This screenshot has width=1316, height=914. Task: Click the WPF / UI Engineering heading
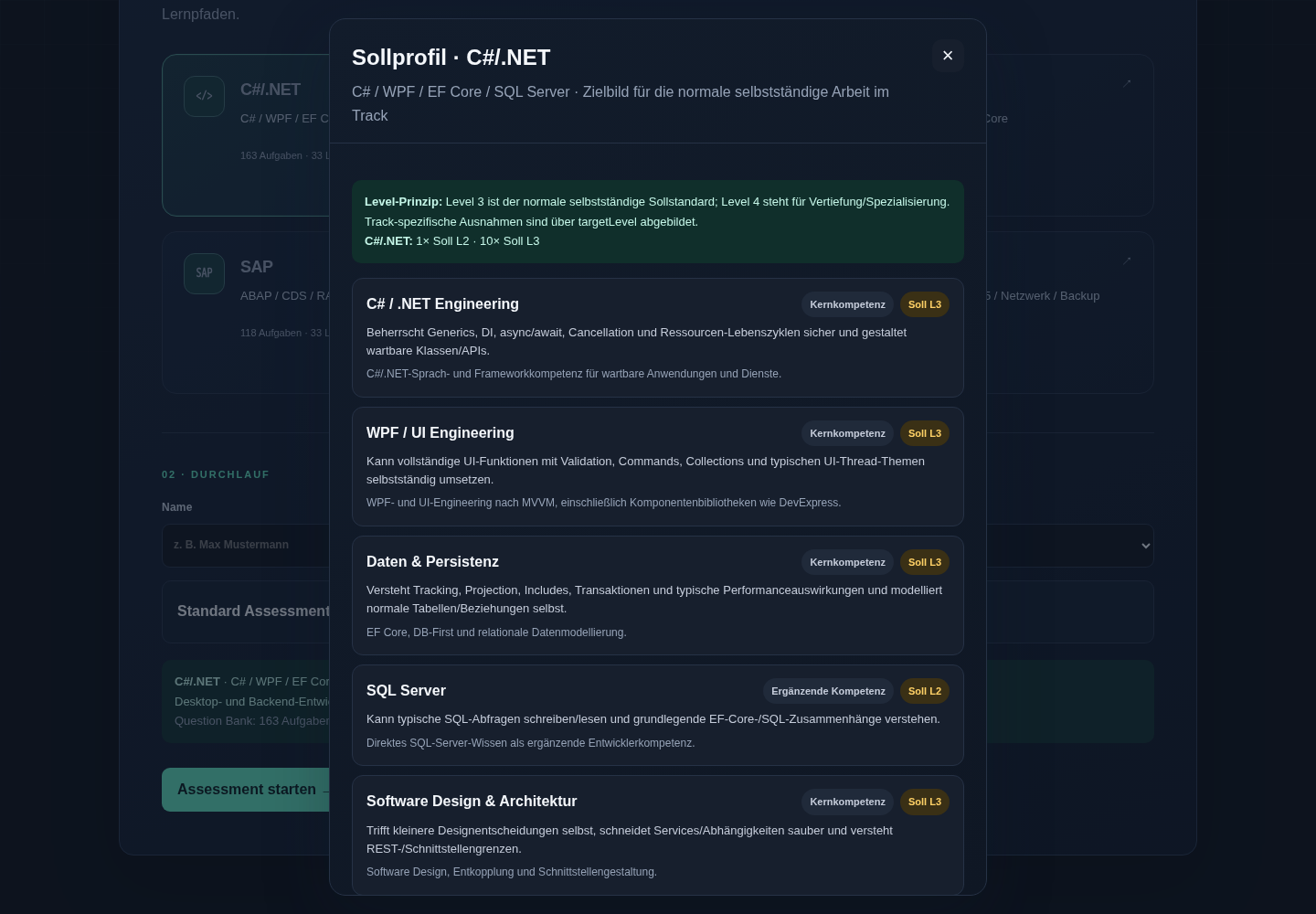click(x=440, y=433)
